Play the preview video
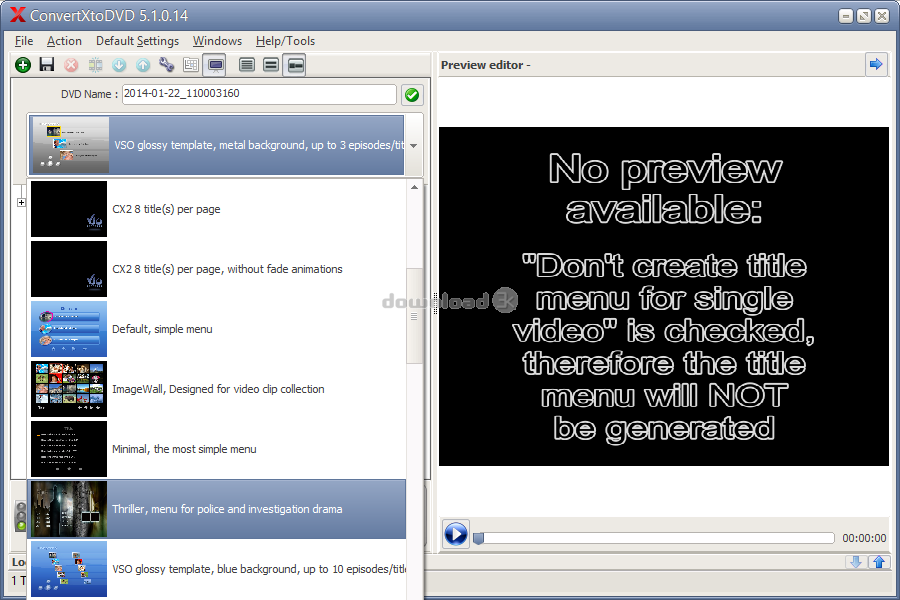900x600 pixels. (456, 534)
